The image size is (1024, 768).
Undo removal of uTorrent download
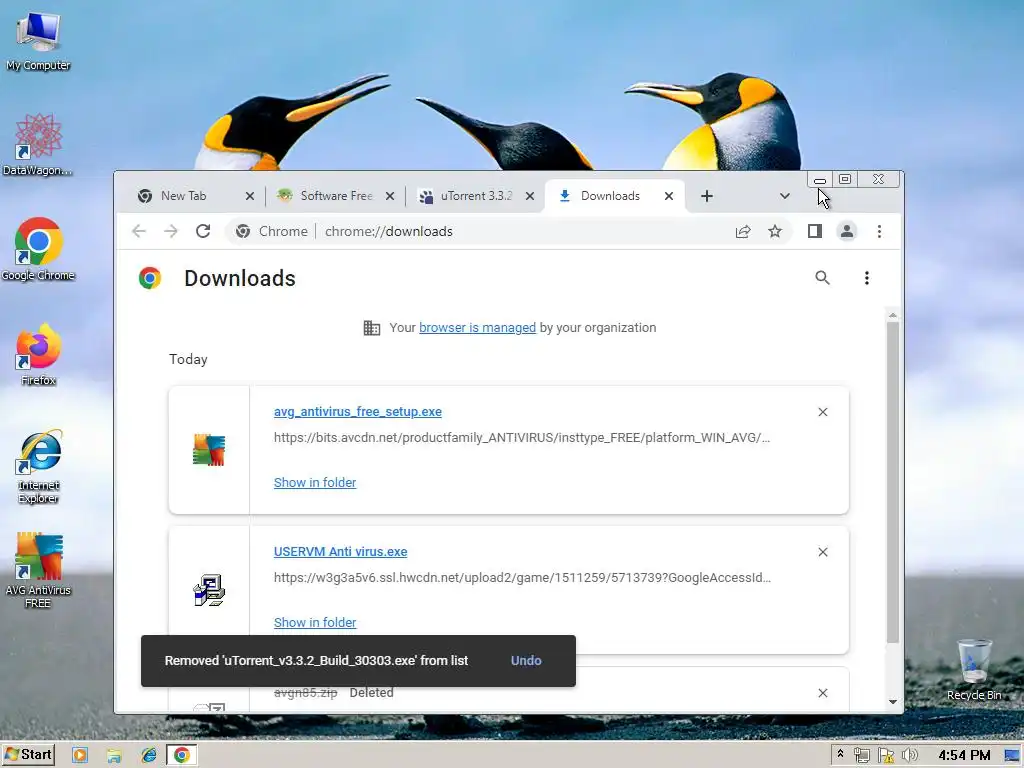coord(526,660)
